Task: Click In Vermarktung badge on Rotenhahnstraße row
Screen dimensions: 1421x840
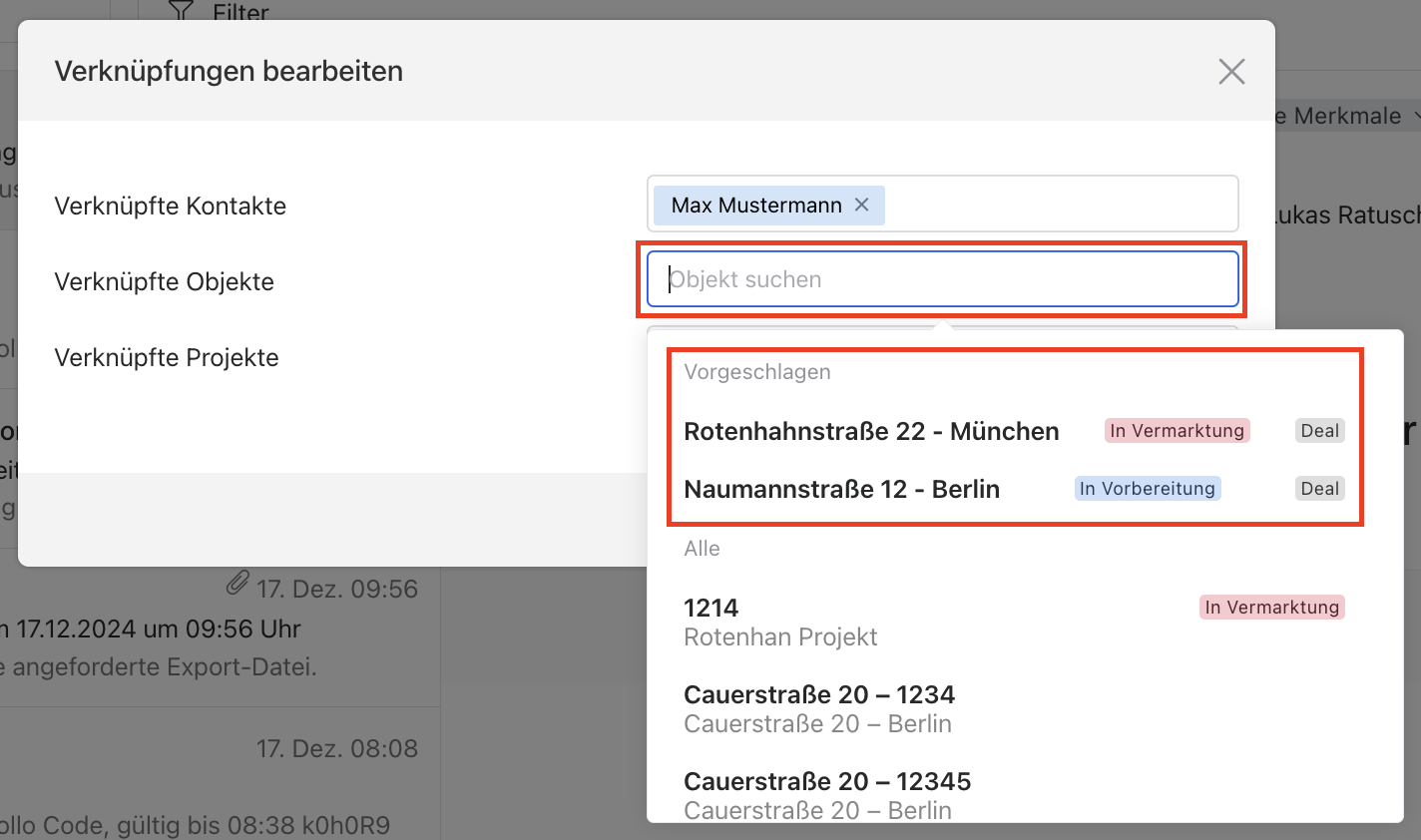Action: (1177, 431)
